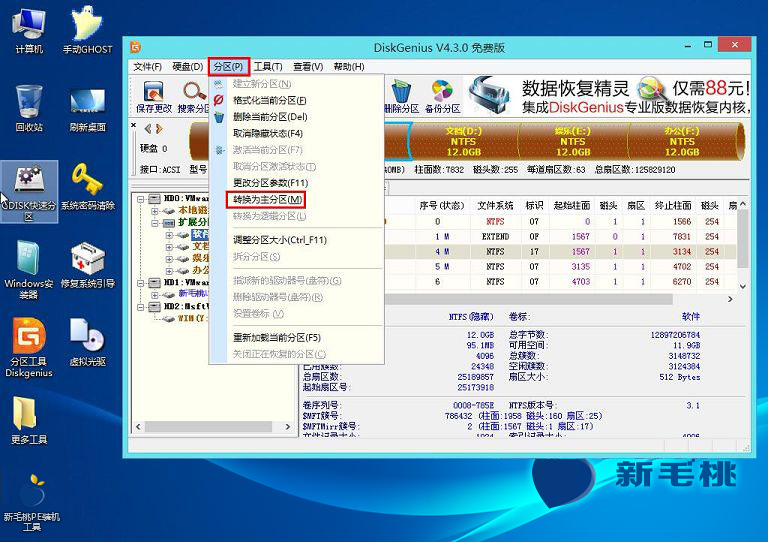Expand the 娱乐 partition tree node
Viewport: 768px width, 542px height.
click(x=169, y=259)
